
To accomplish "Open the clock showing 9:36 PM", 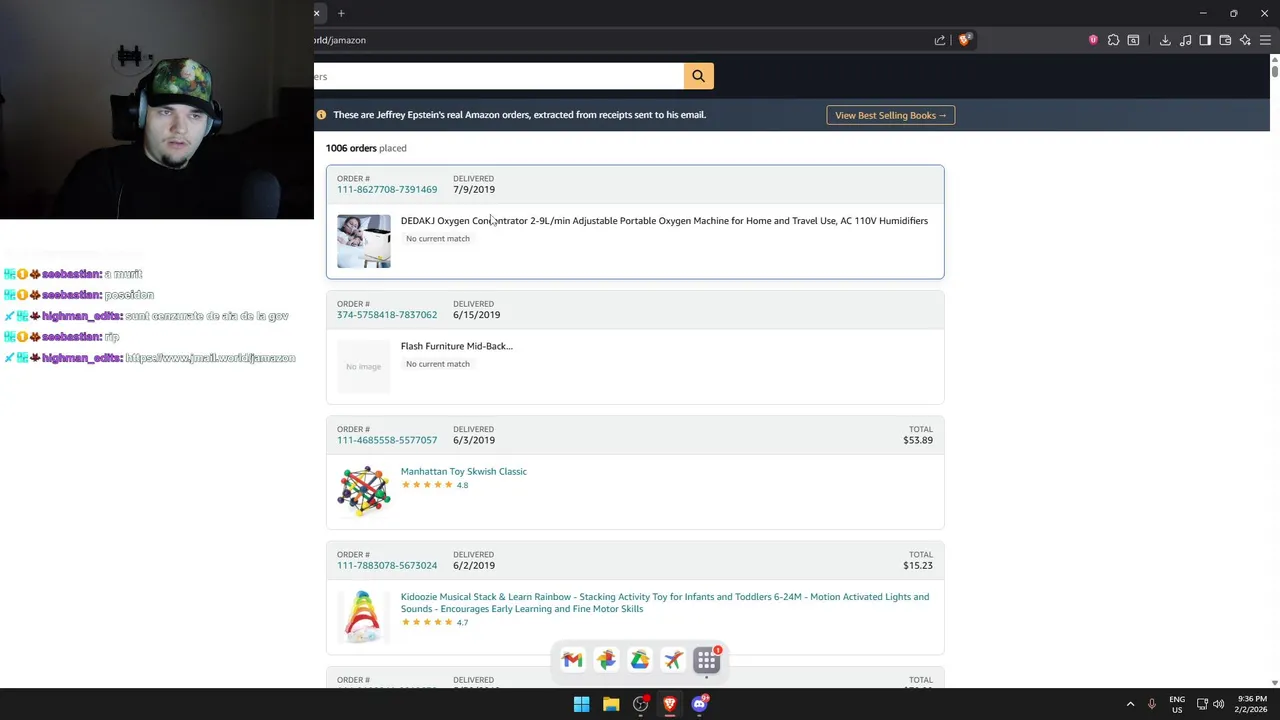I will (x=1252, y=704).
